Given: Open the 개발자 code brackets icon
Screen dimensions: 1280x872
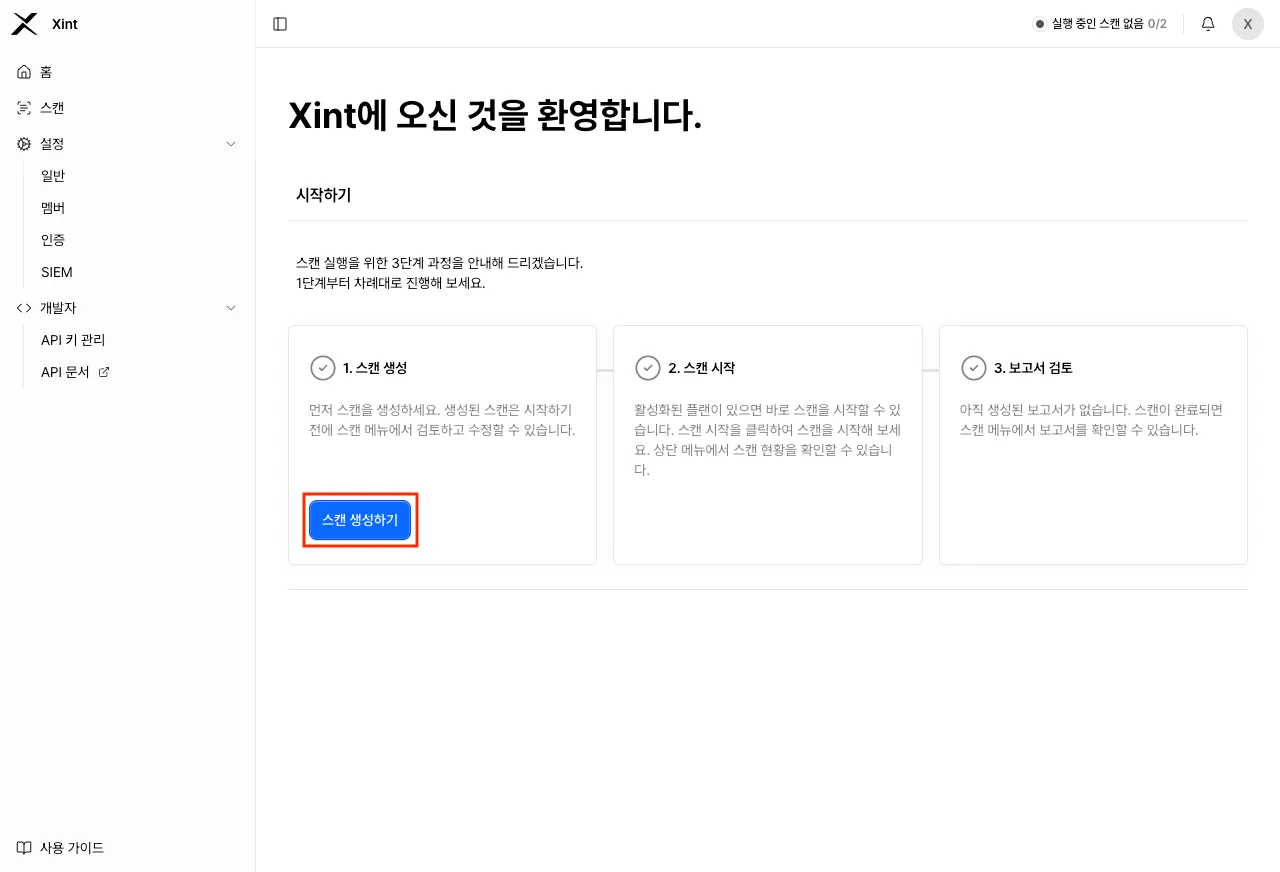Looking at the screenshot, I should [23, 308].
